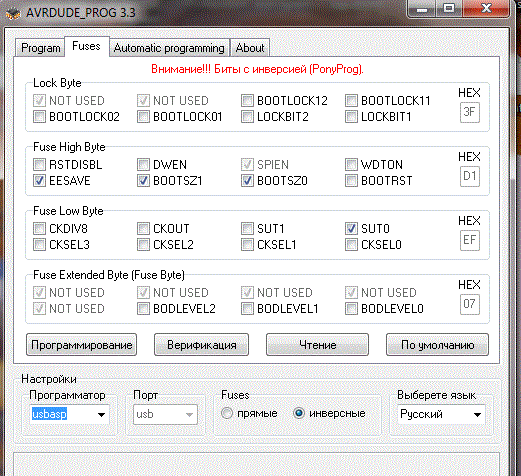Toggle the CKSEL2 checkbox
This screenshot has width=521, height=476.
click(x=143, y=245)
